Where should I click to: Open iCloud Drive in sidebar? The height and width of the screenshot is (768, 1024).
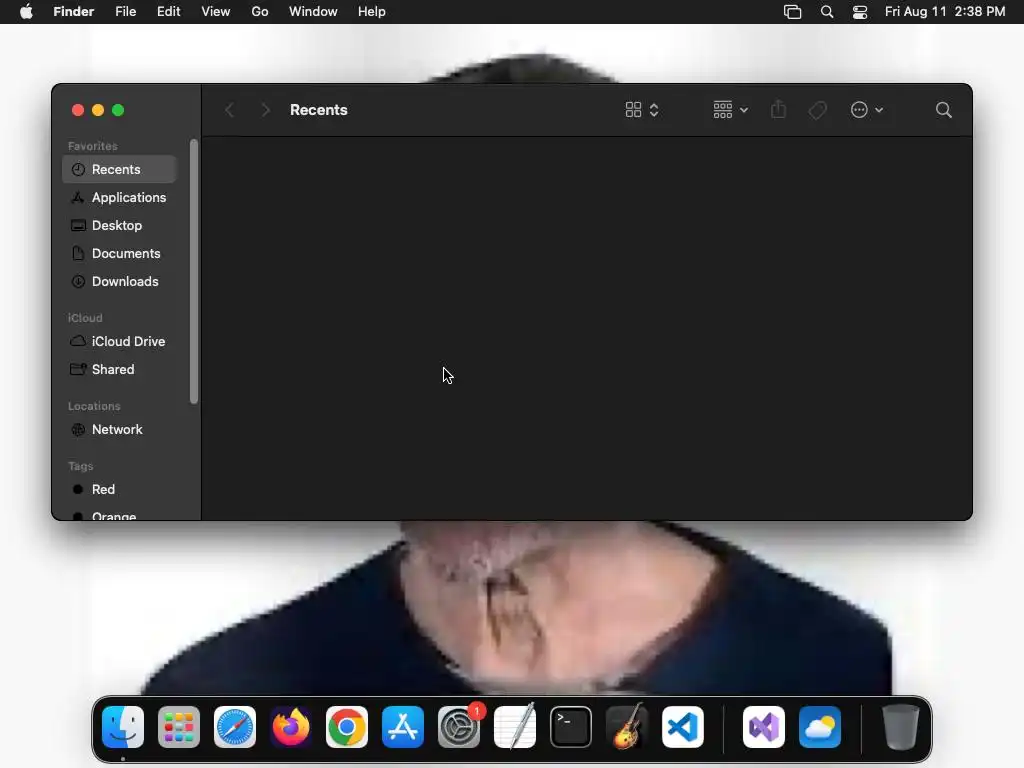119,342
